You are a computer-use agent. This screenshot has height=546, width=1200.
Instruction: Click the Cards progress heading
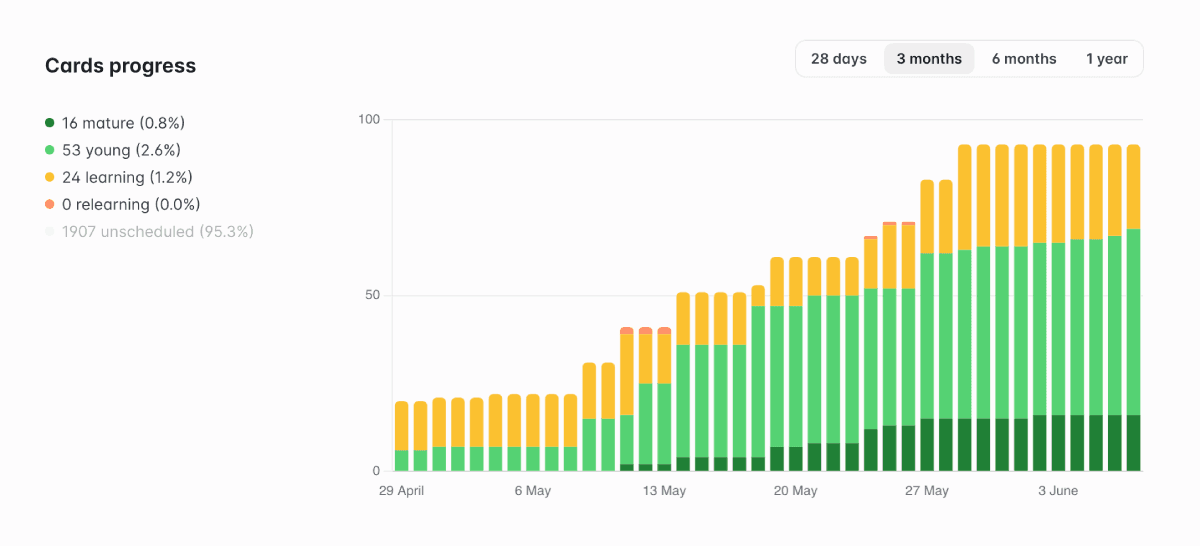[120, 66]
